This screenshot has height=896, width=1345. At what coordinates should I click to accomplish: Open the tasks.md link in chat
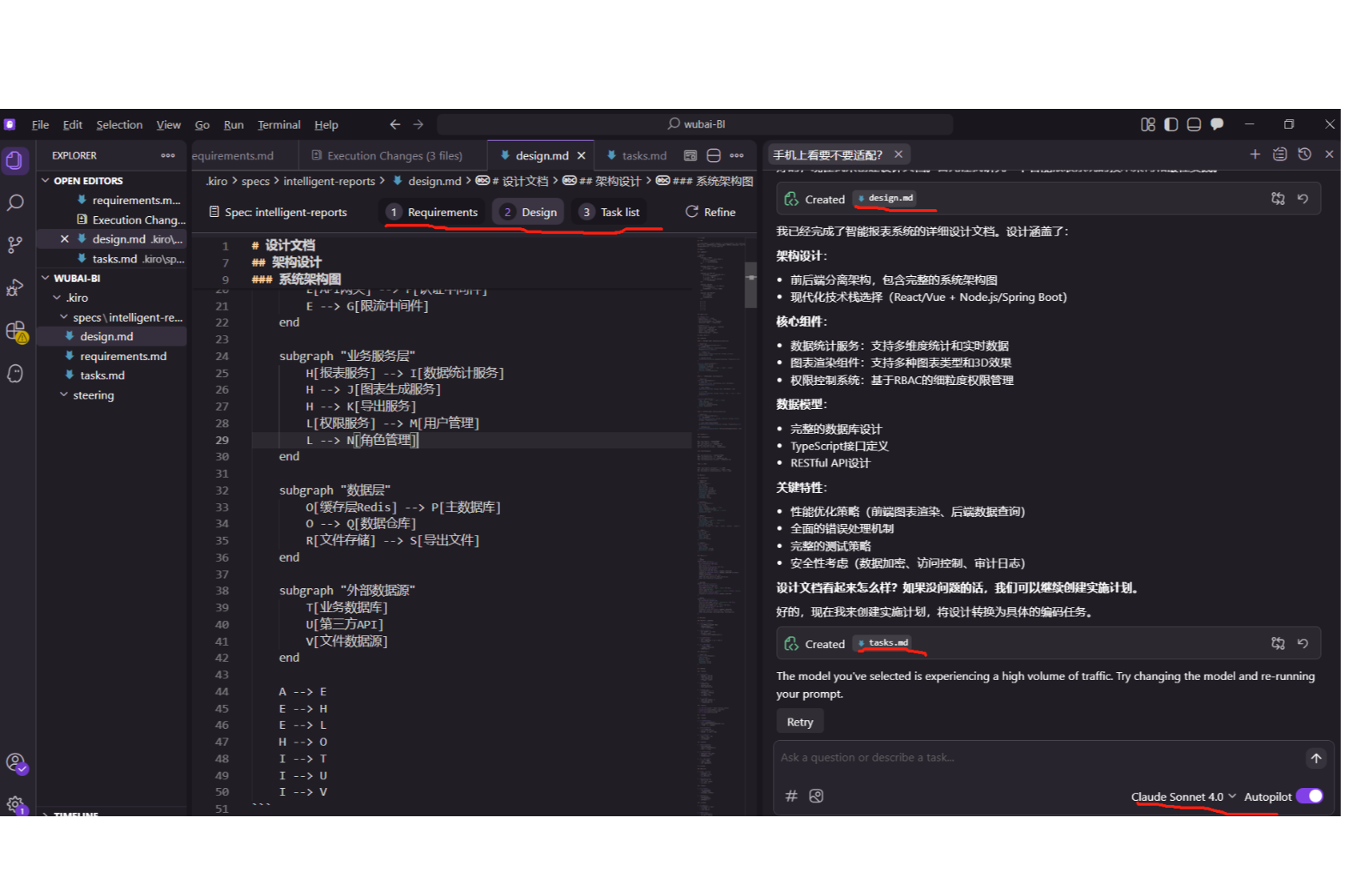[884, 643]
